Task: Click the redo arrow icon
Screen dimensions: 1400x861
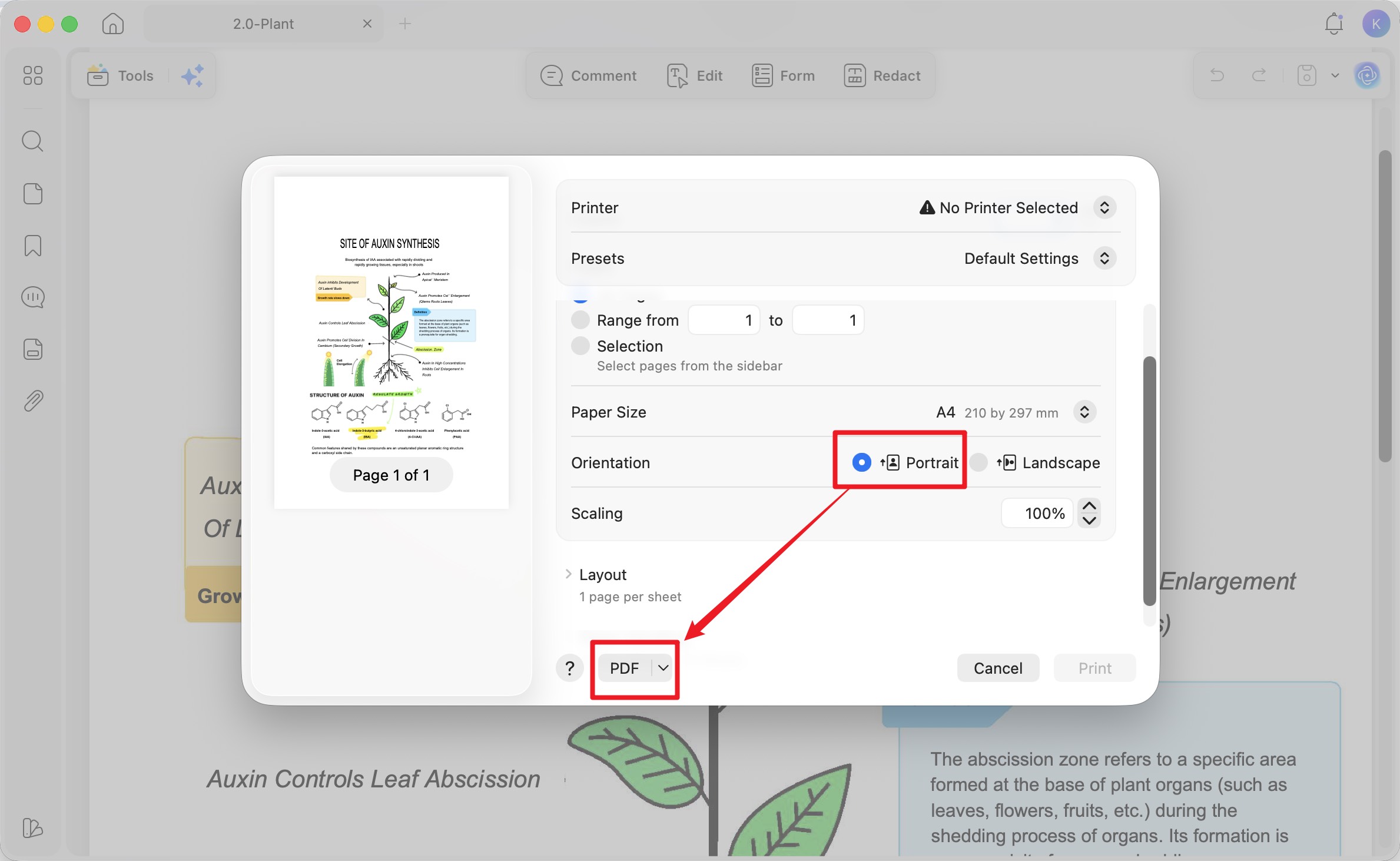Action: click(1259, 75)
